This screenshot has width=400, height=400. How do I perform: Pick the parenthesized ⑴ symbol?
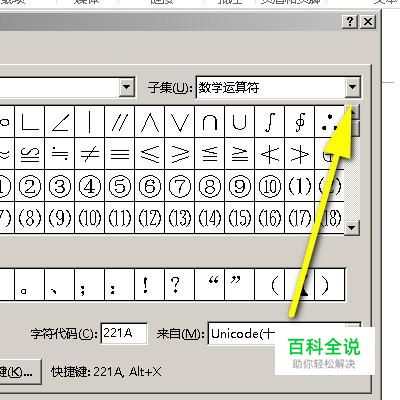pyautogui.click(x=300, y=186)
